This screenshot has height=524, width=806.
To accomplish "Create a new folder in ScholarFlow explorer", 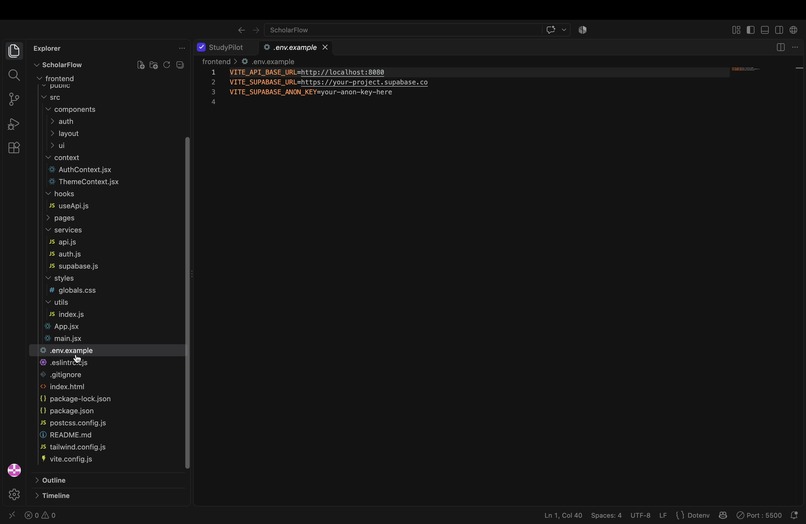I will (x=153, y=65).
